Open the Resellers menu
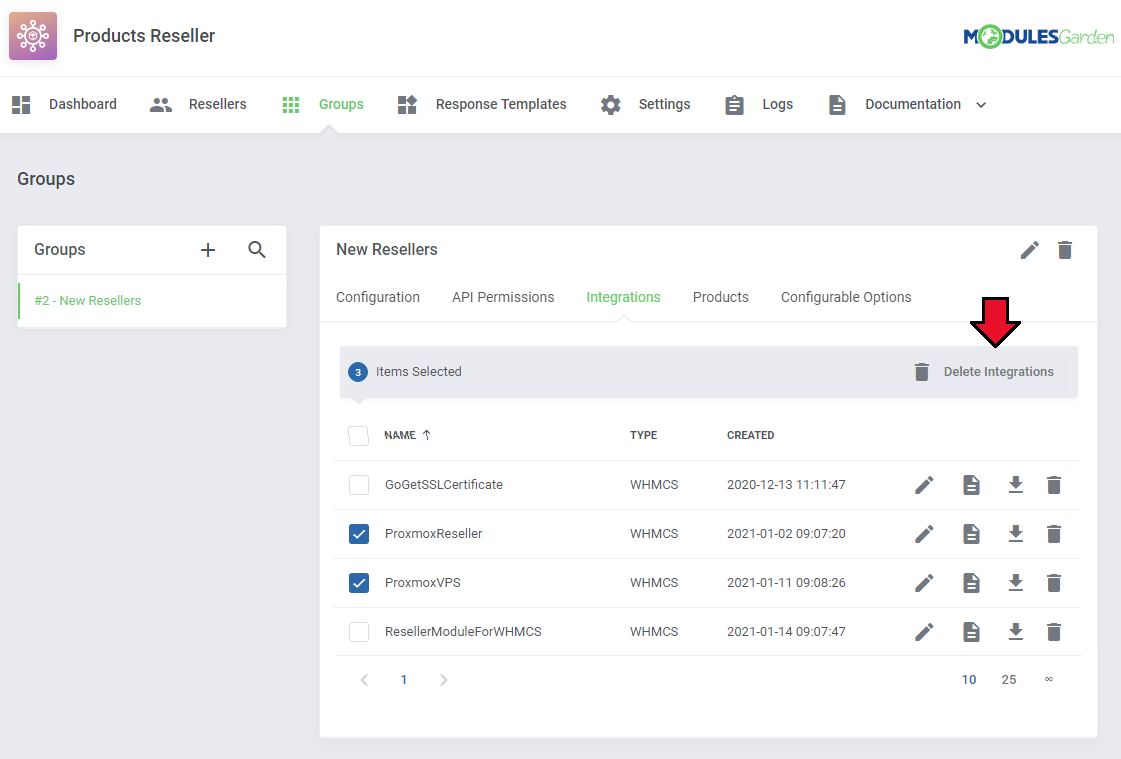This screenshot has height=759, width=1121. [198, 104]
